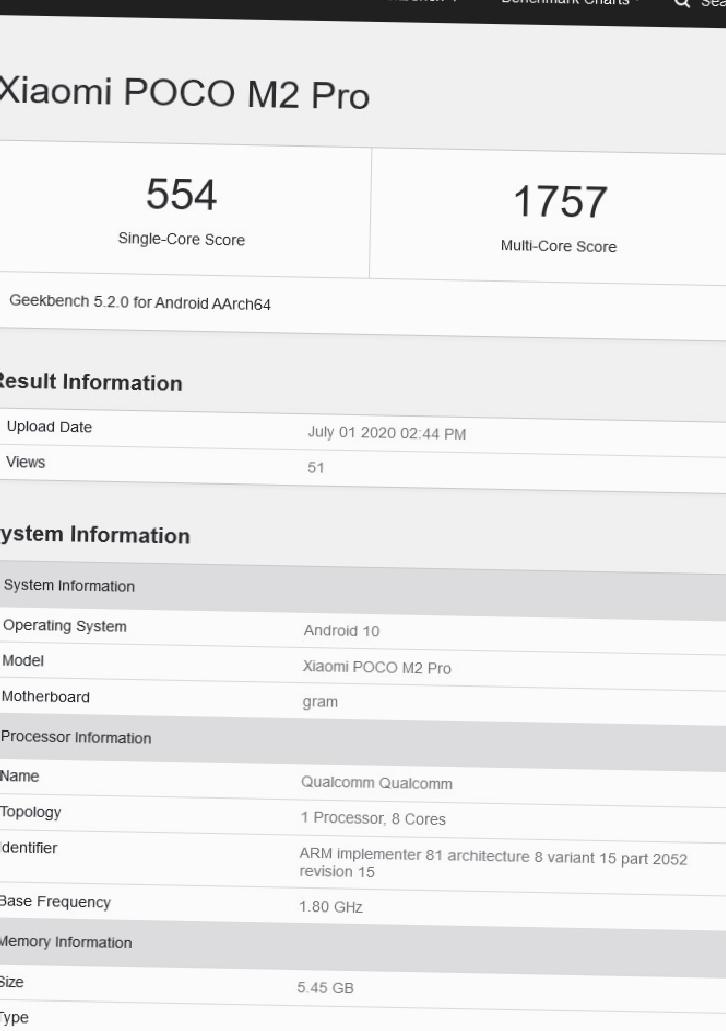The image size is (726, 1031).
Task: Select Xiaomi POCO M2 Pro model value
Action: [x=377, y=667]
